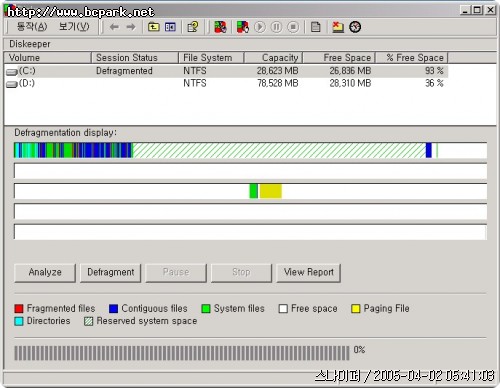Click the C: drive icon
The image size is (500, 388).
pos(12,72)
